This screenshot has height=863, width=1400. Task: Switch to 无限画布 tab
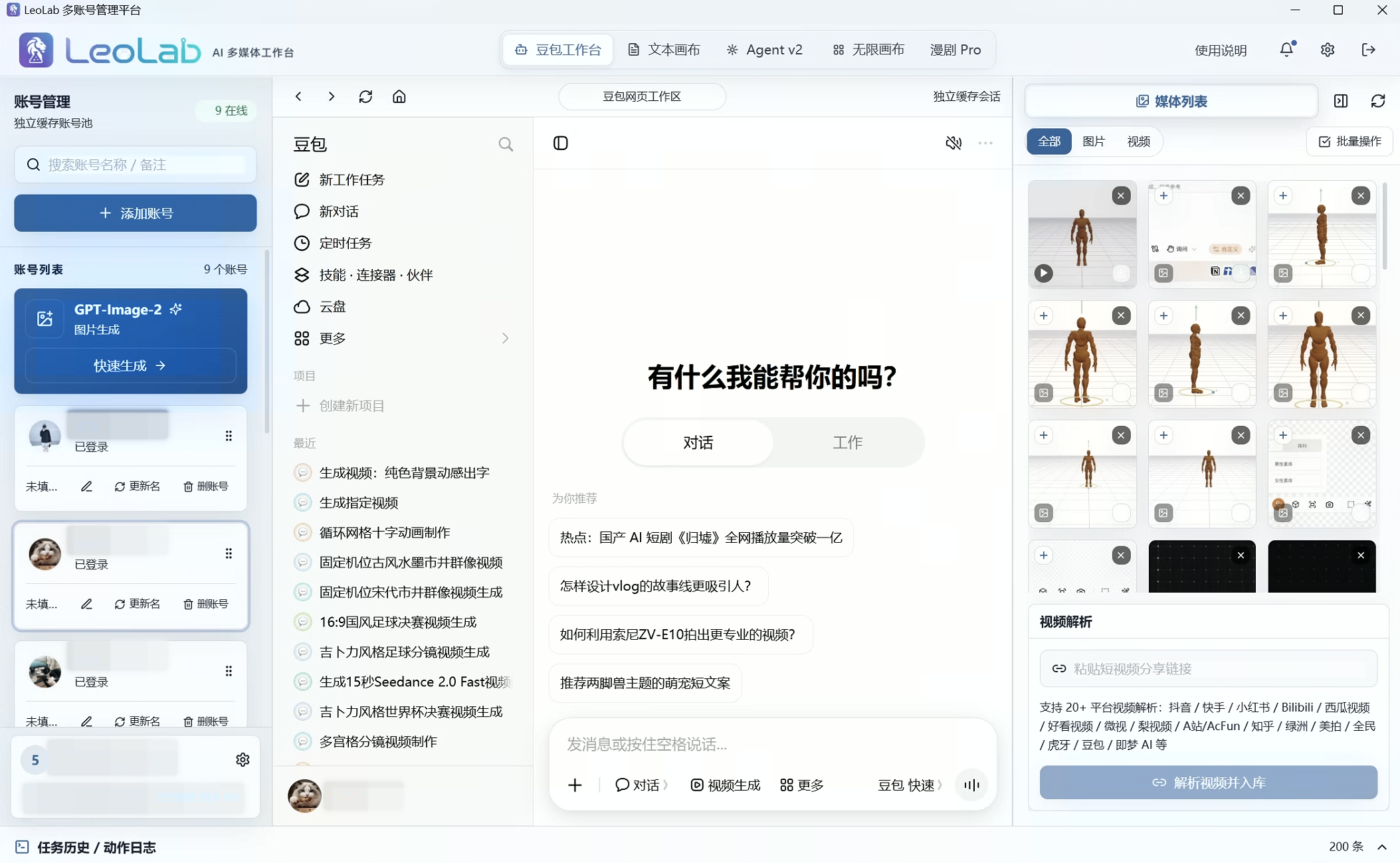point(868,50)
